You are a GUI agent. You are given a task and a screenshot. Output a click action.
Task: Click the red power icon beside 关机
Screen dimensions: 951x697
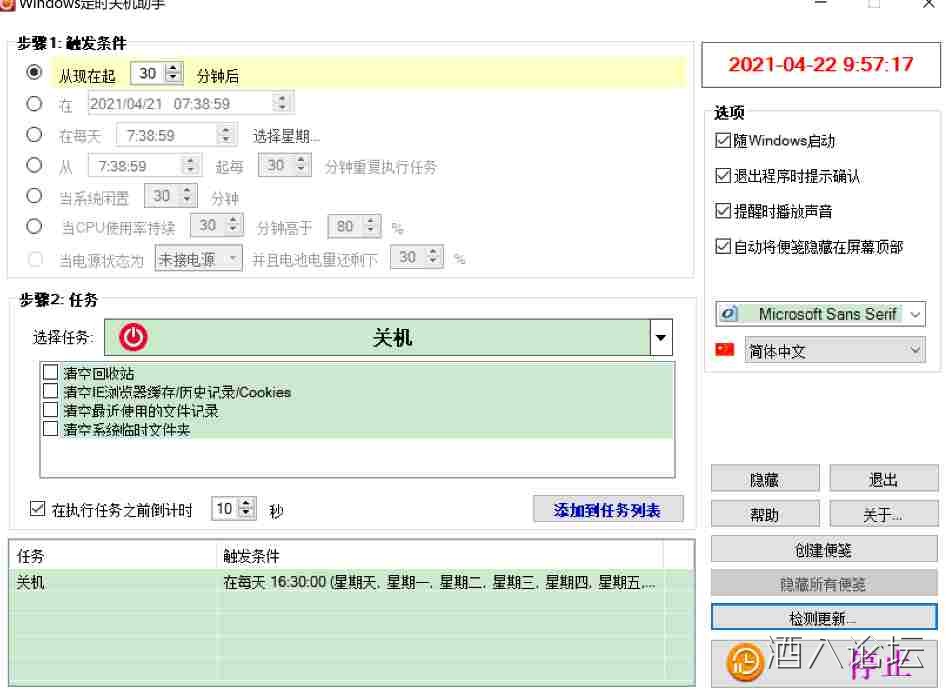(133, 338)
